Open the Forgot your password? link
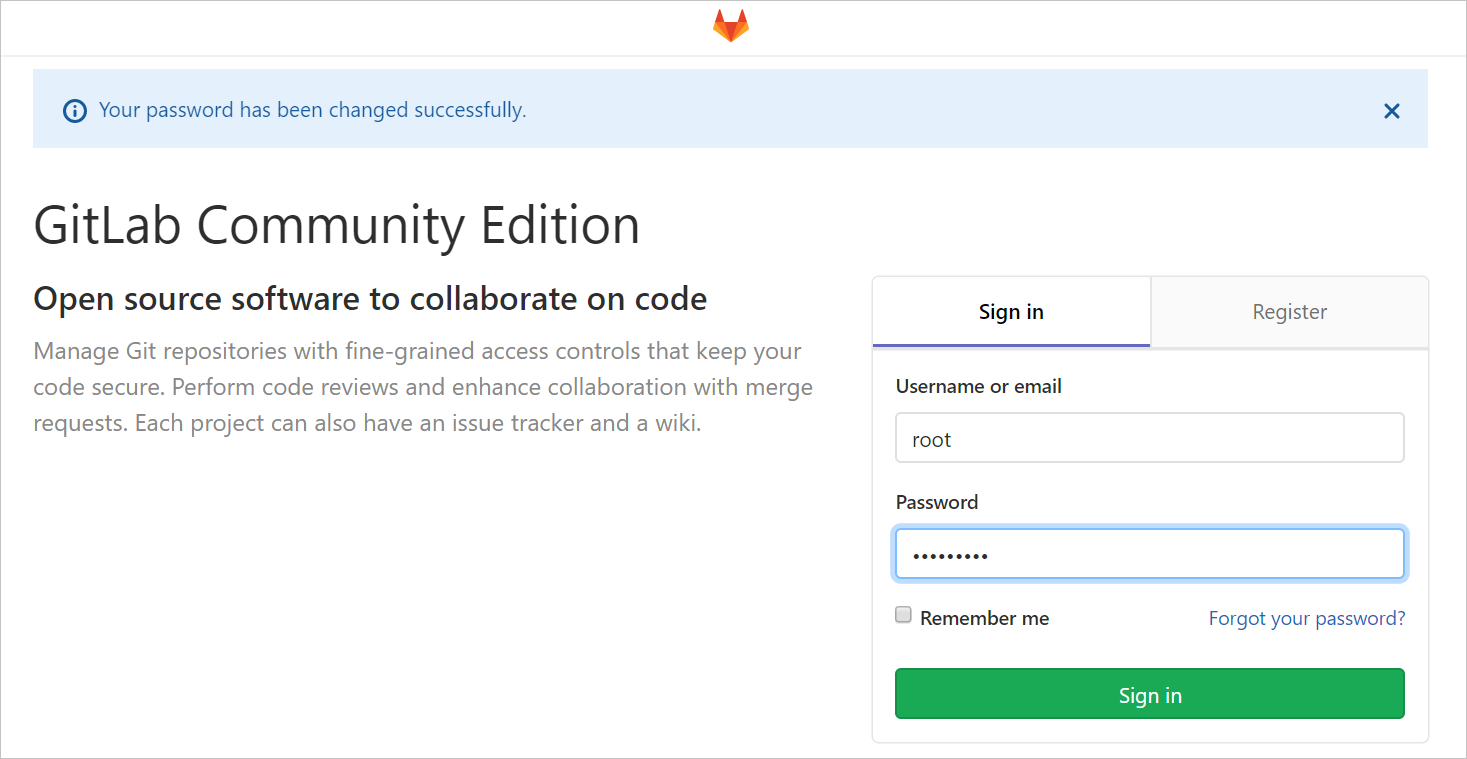Screen dimensions: 1467x759 click(x=1306, y=618)
